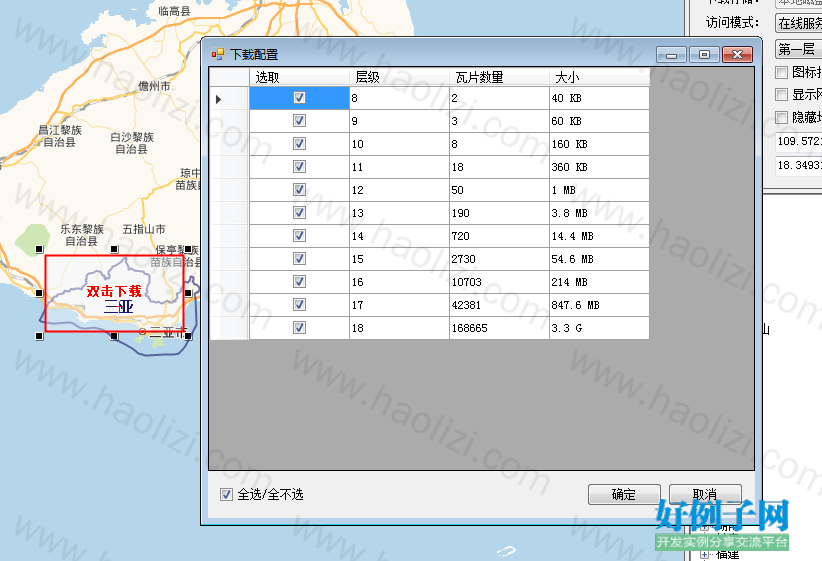Click tile count cell 42381
The image size is (822, 561).
click(499, 305)
